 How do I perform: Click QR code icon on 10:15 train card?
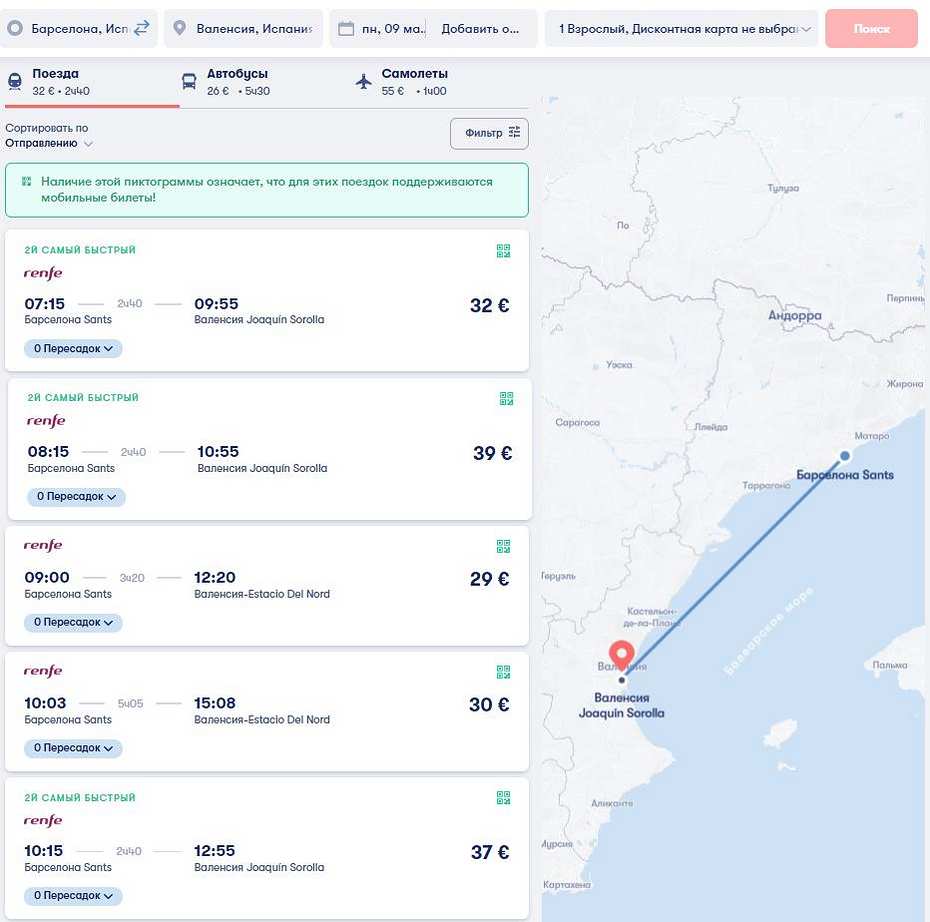(503, 797)
